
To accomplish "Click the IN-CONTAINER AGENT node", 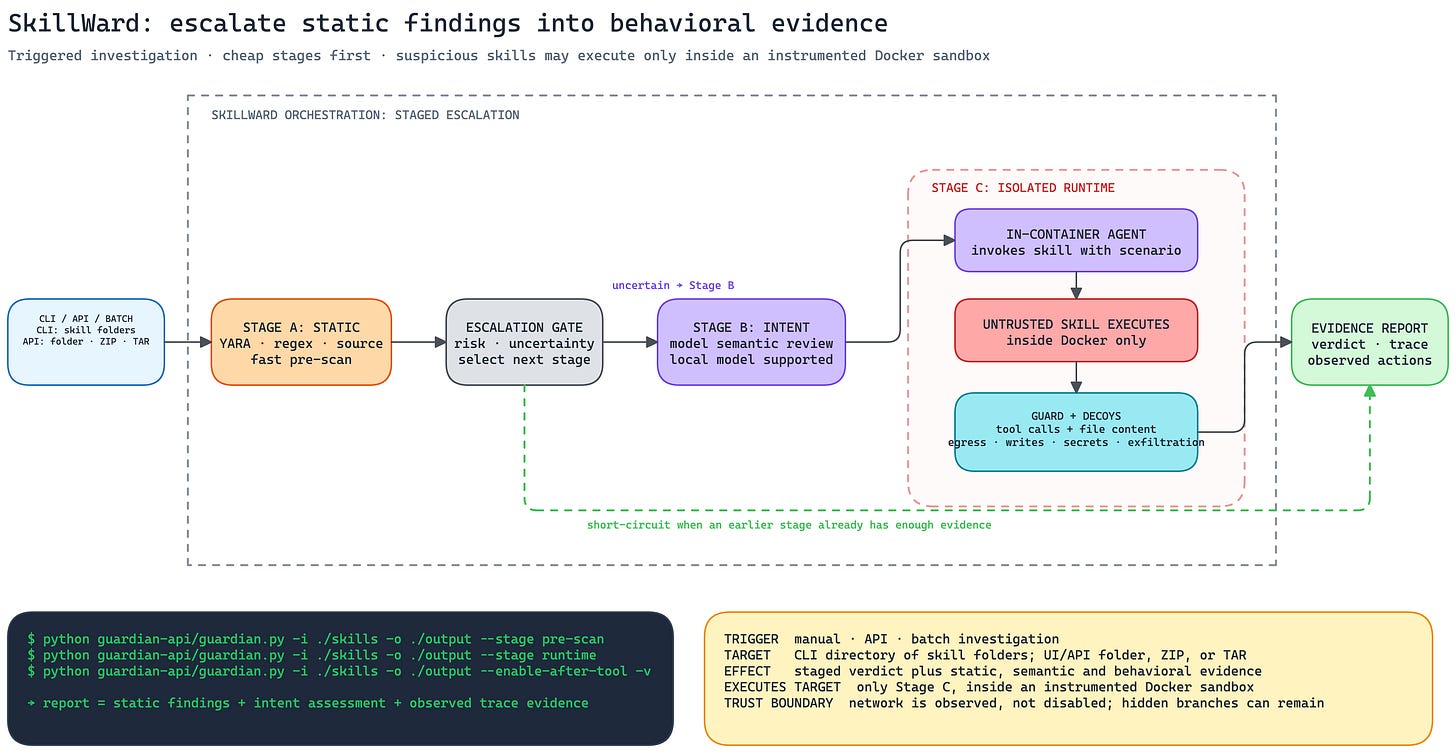I will pos(1076,240).
